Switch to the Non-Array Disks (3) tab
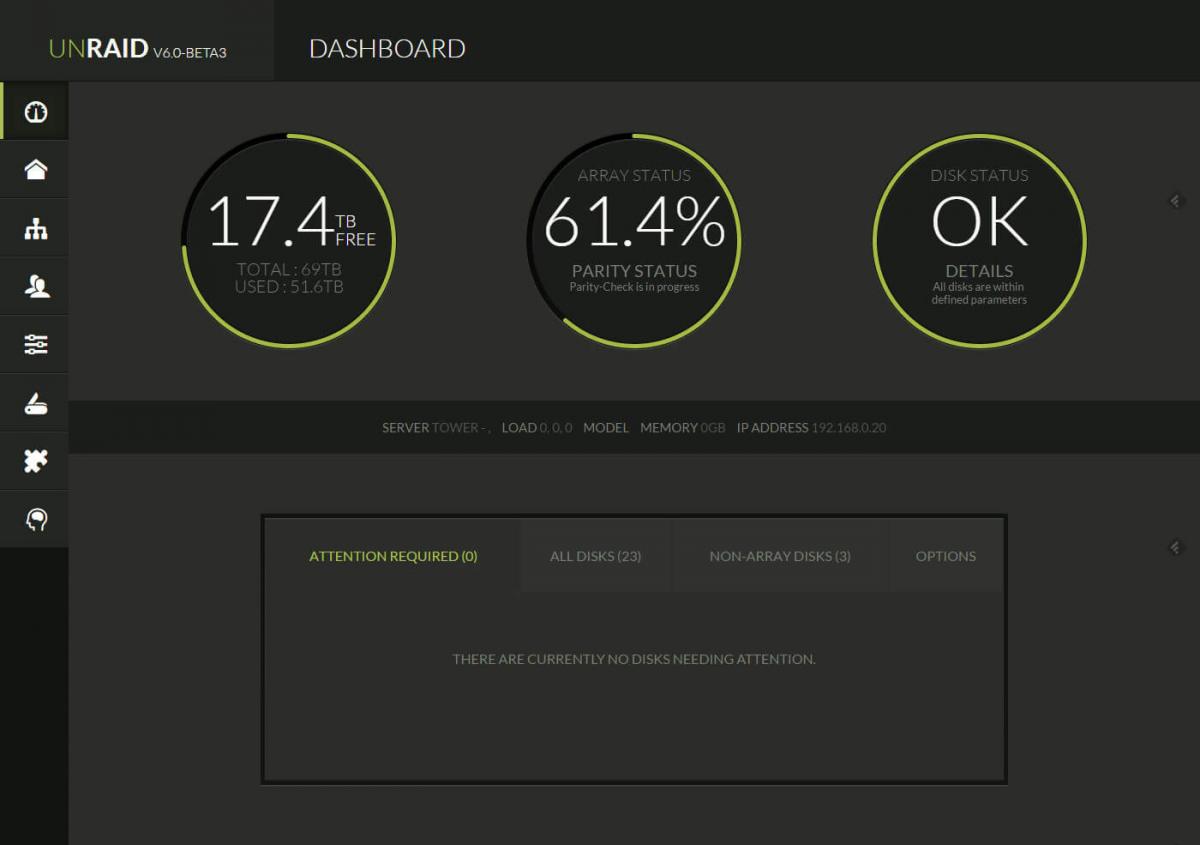 click(780, 556)
